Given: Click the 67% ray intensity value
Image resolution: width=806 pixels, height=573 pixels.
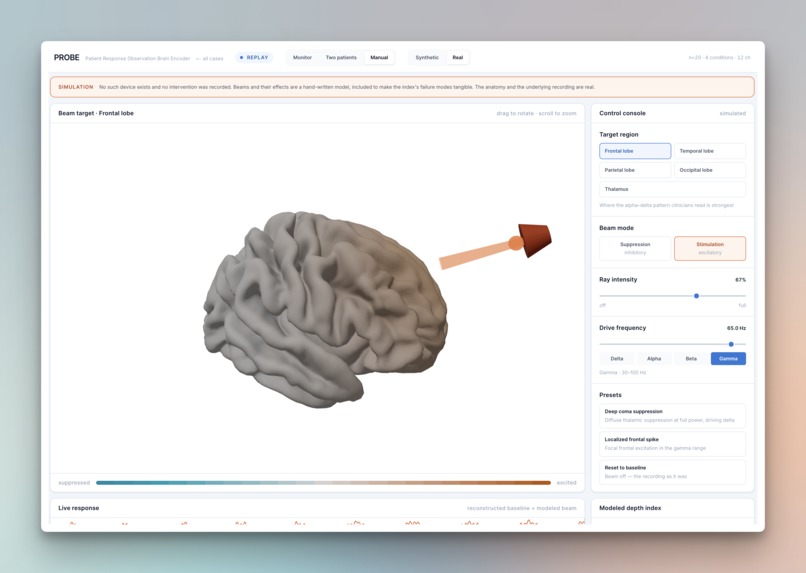Looking at the screenshot, I should [x=740, y=280].
